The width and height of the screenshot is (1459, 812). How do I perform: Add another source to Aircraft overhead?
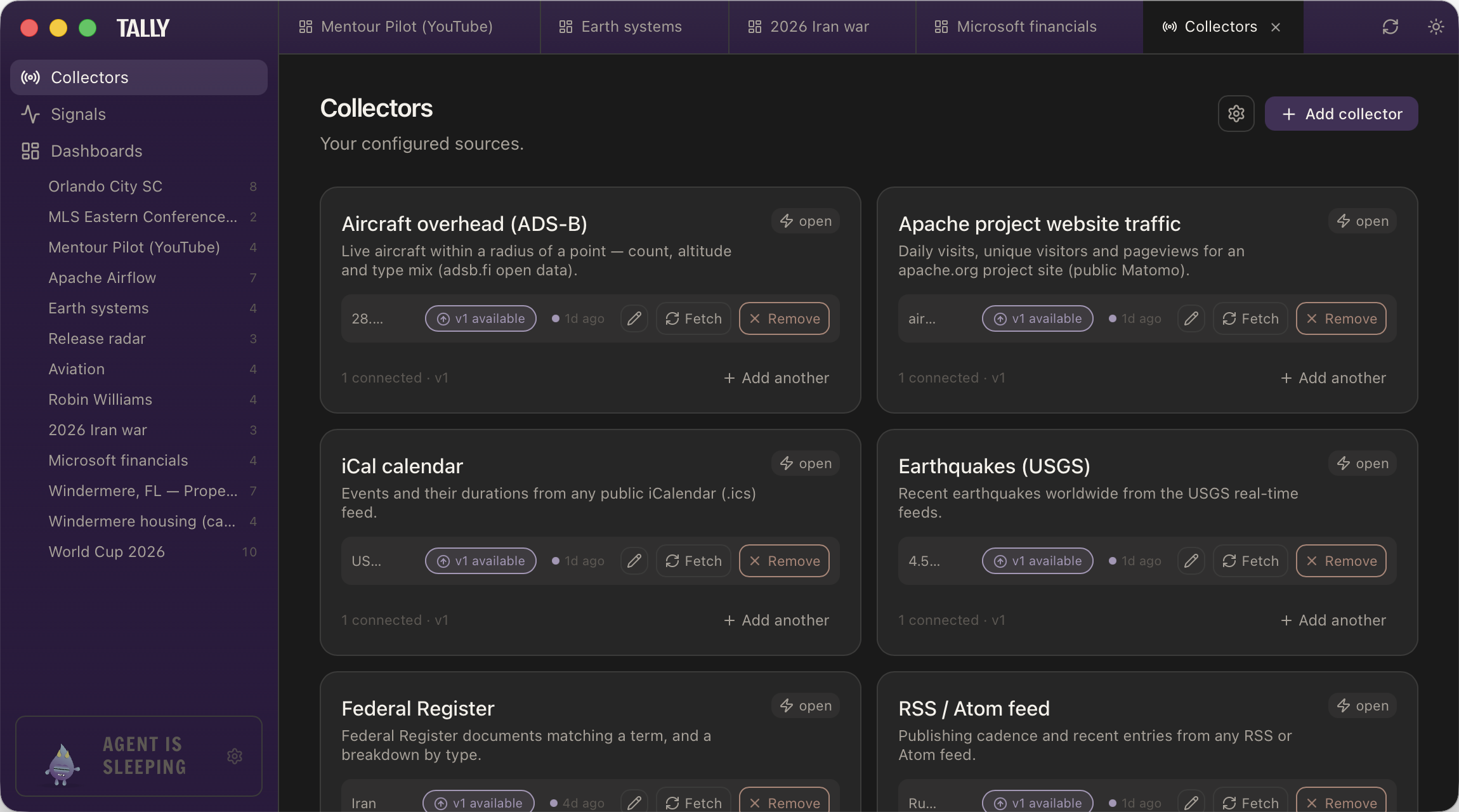click(x=776, y=378)
